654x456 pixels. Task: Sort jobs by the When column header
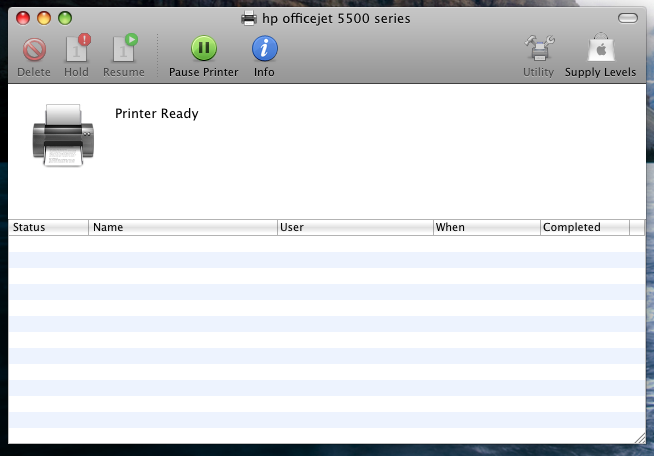pos(487,227)
